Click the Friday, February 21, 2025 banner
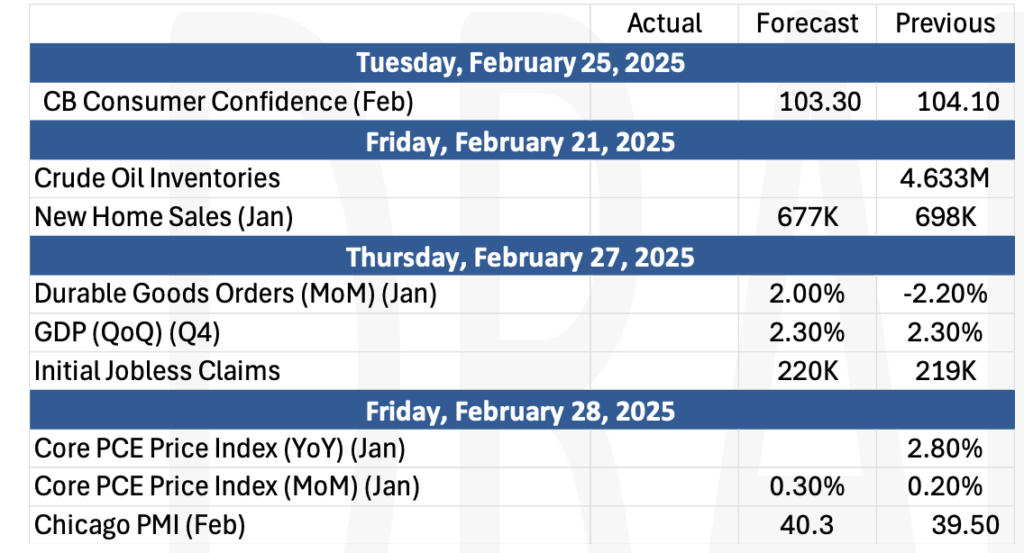The height and width of the screenshot is (553, 1024). 522,141
